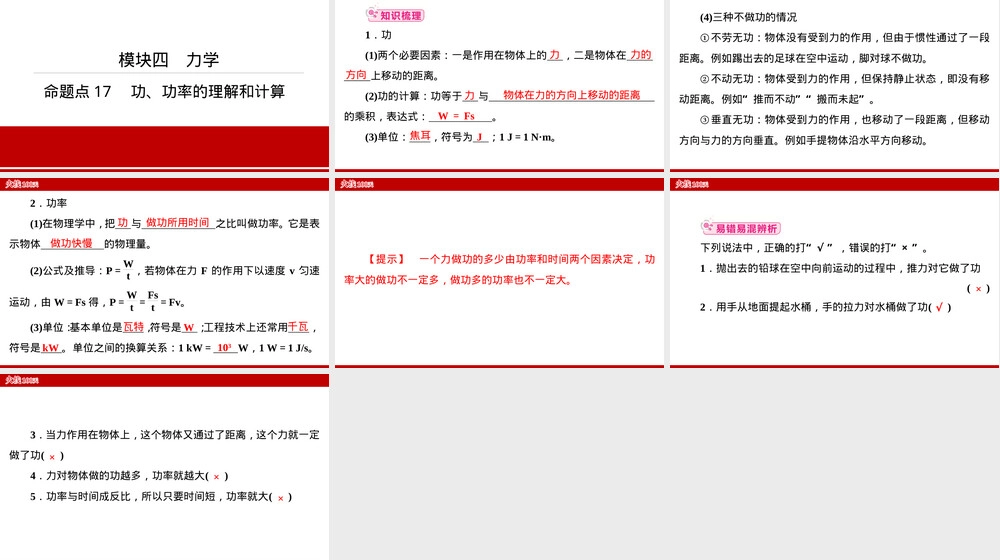Select the slide starting with 2．功率
The height and width of the screenshot is (560, 1000).
coord(165,273)
